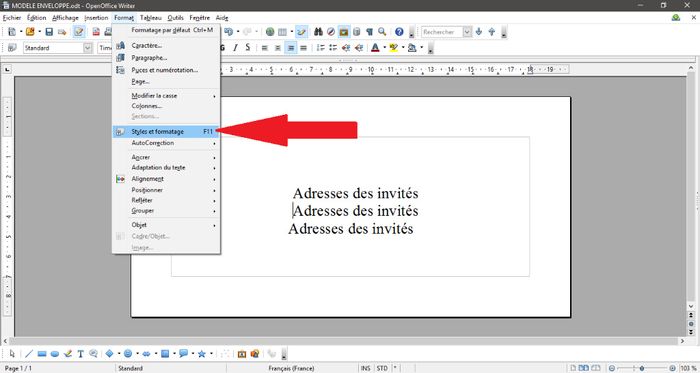This screenshot has height=373, width=700.
Task: Click the Navigator compass icon
Action: (331, 32)
